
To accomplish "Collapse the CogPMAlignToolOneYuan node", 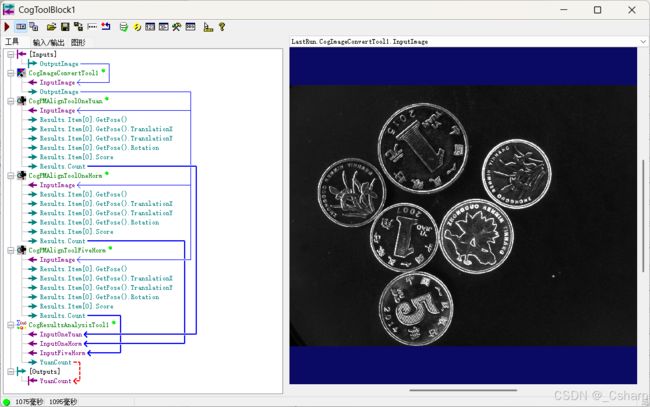I will [11, 101].
